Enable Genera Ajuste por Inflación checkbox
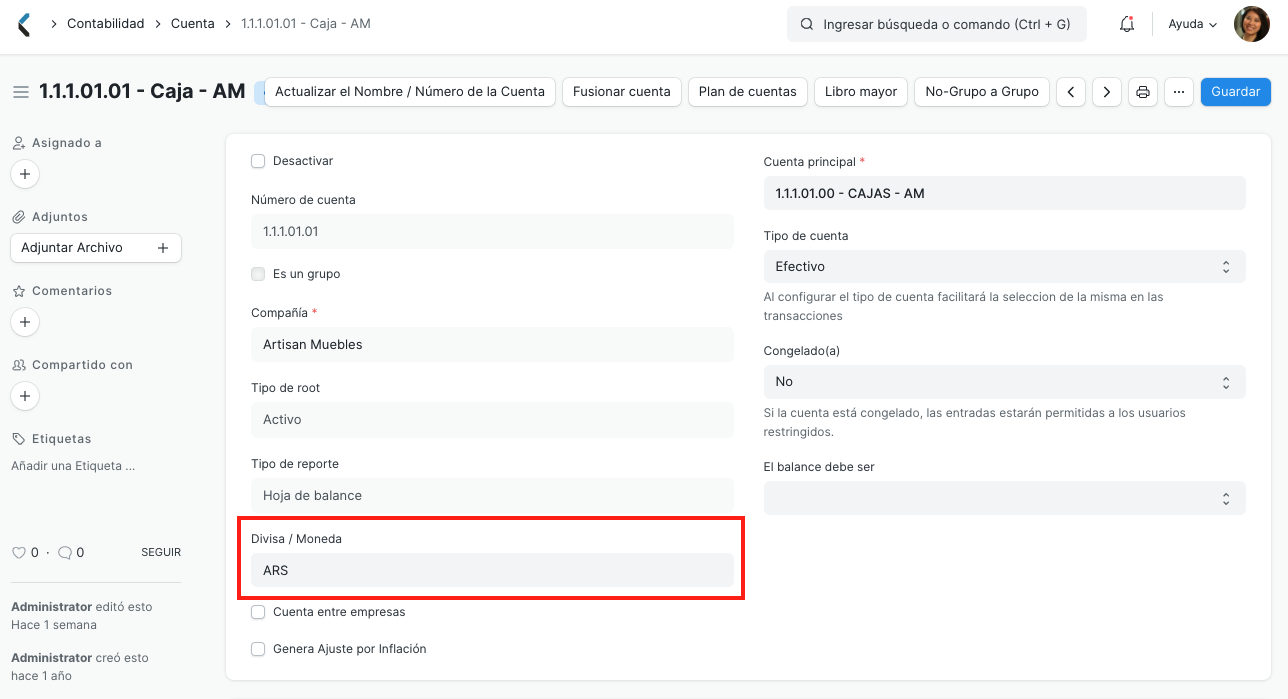1288x699 pixels. pyautogui.click(x=258, y=649)
